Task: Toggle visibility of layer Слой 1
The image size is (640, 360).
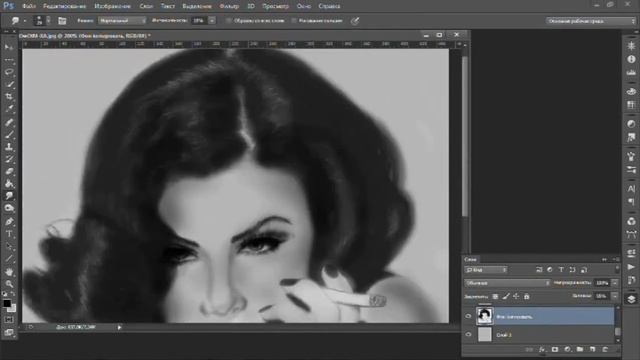Action: pos(468,335)
